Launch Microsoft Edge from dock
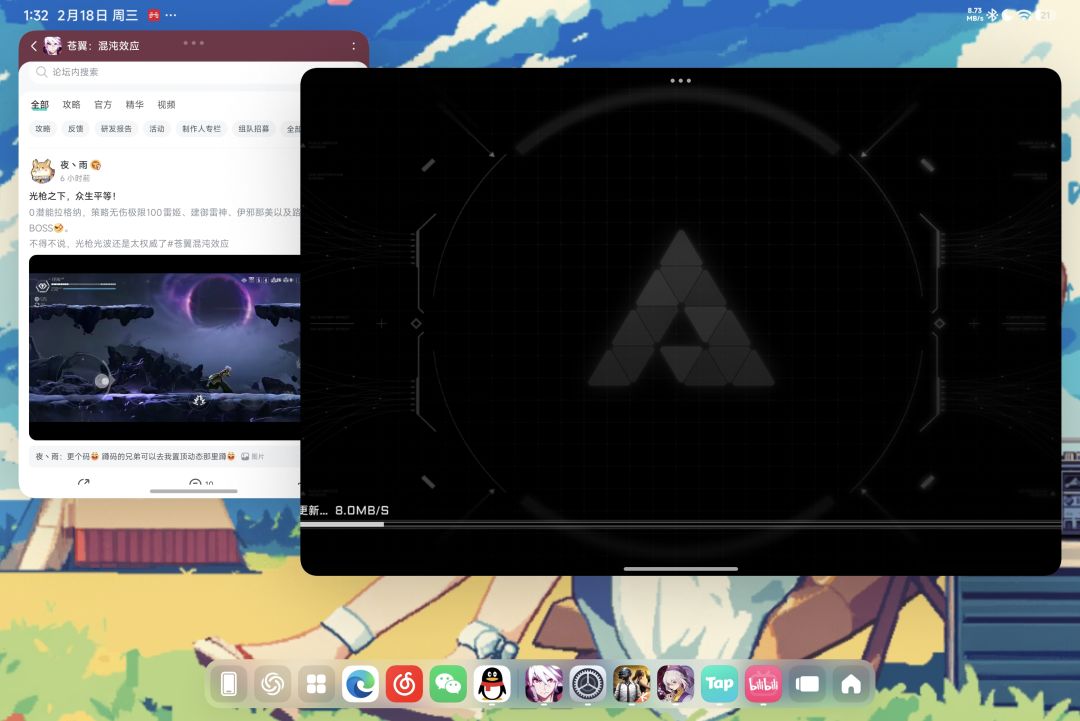Image resolution: width=1080 pixels, height=721 pixels. [x=360, y=684]
